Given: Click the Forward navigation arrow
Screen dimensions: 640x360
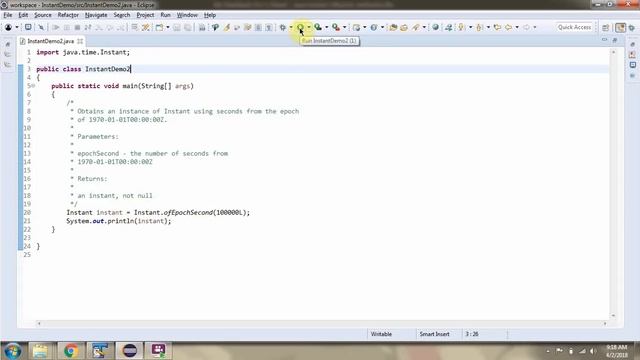Looking at the screenshot, I should (x=526, y=27).
